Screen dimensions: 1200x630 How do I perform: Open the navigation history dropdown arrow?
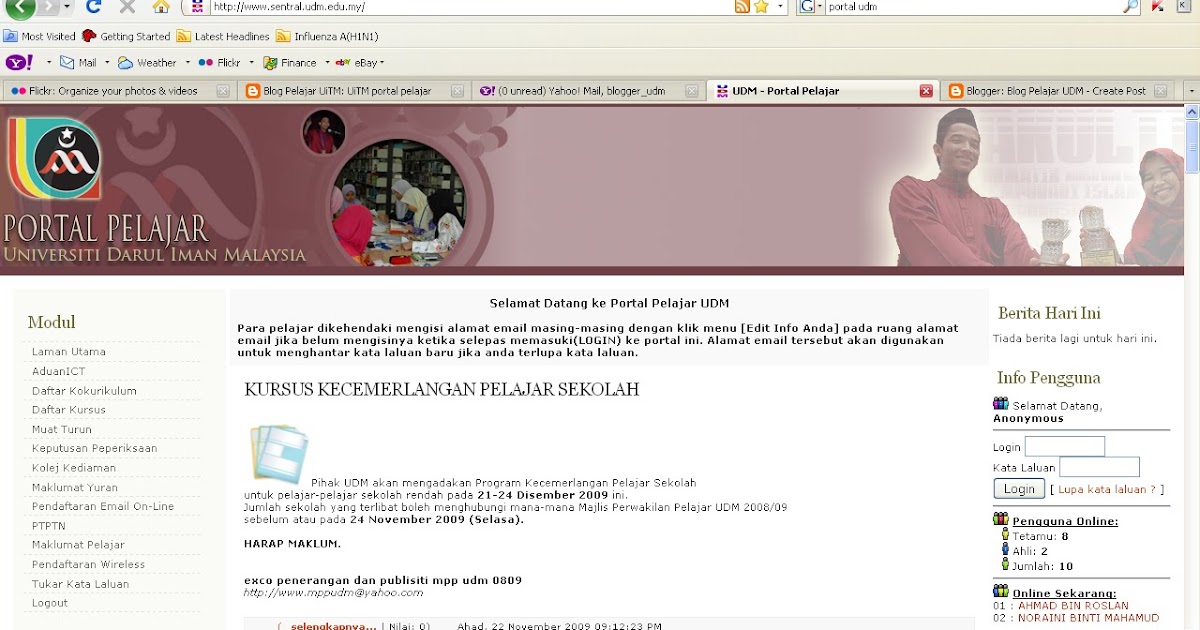pyautogui.click(x=68, y=7)
